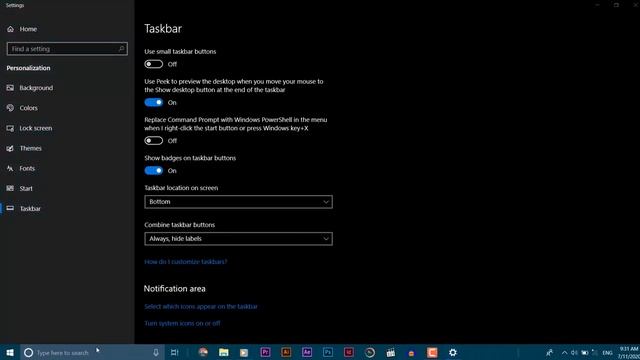Enable Replace Command Prompt with PowerShell toggle
This screenshot has width=640, height=360.
[x=153, y=141]
